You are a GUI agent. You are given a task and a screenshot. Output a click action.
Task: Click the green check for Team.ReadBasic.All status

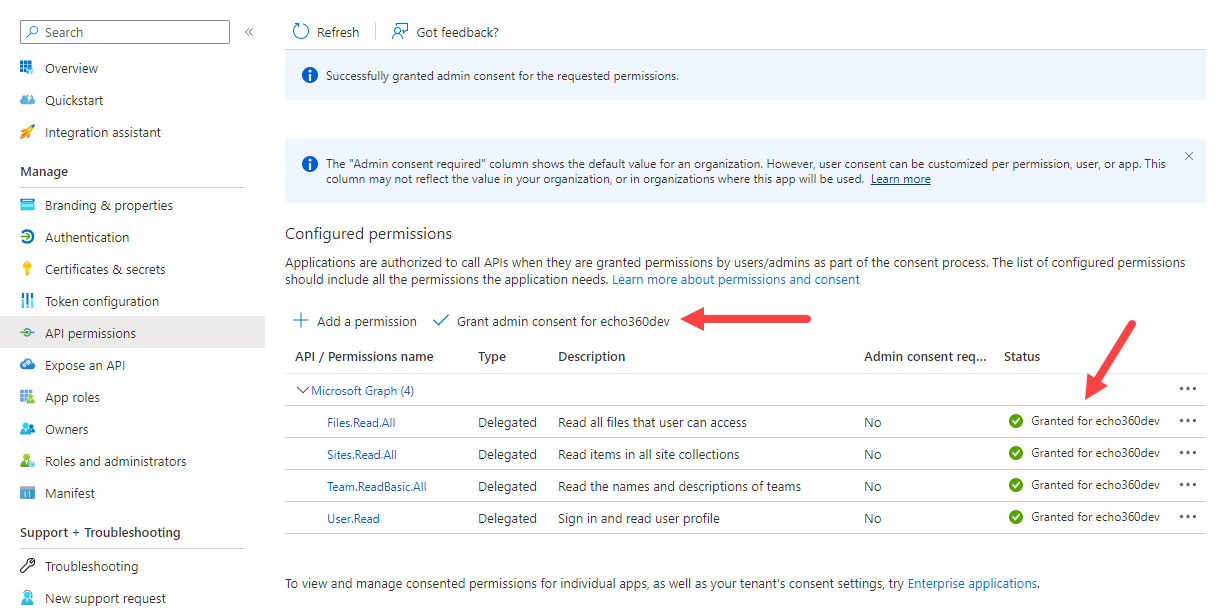coord(1016,485)
